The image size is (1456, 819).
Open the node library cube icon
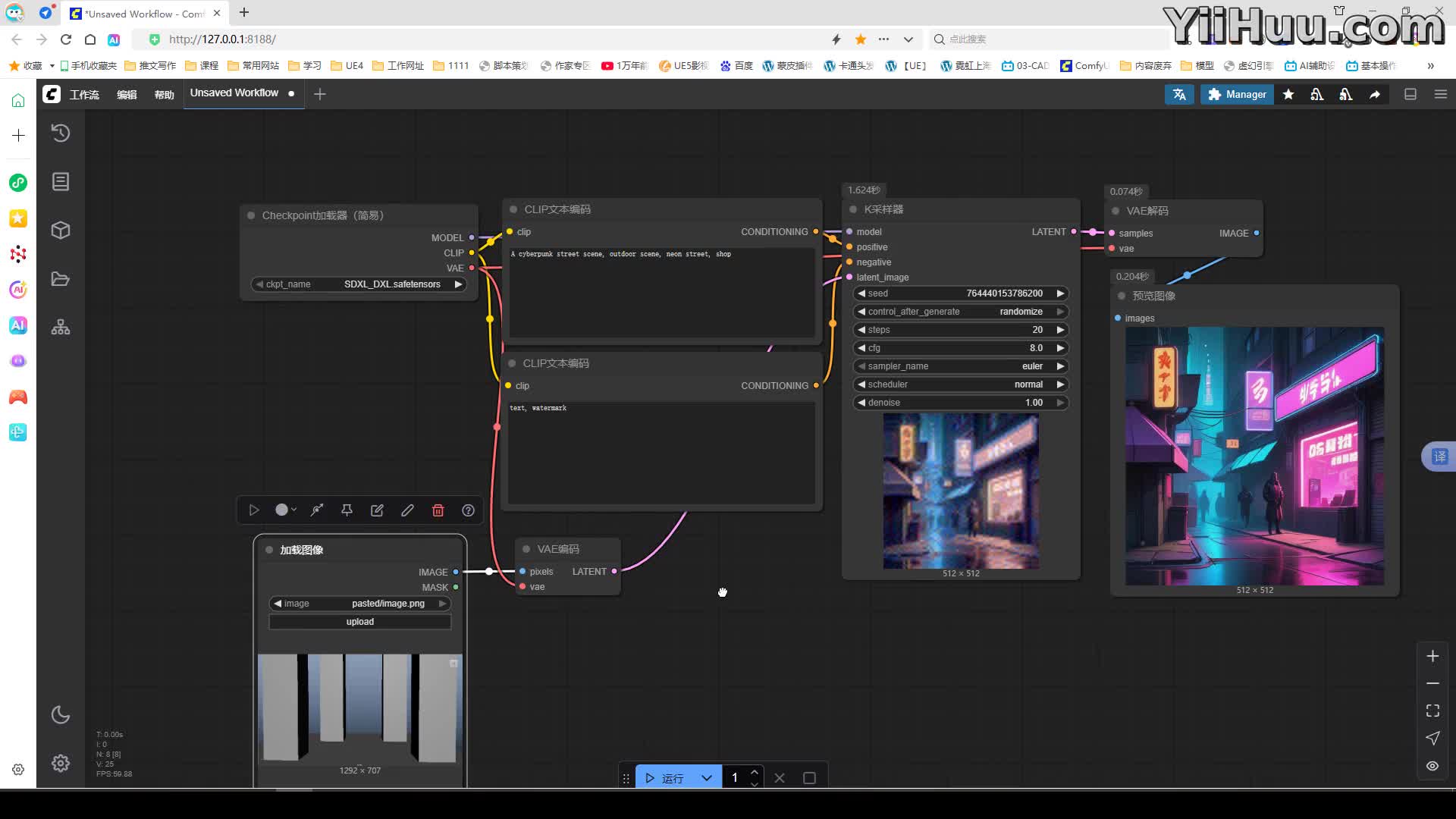coord(61,230)
